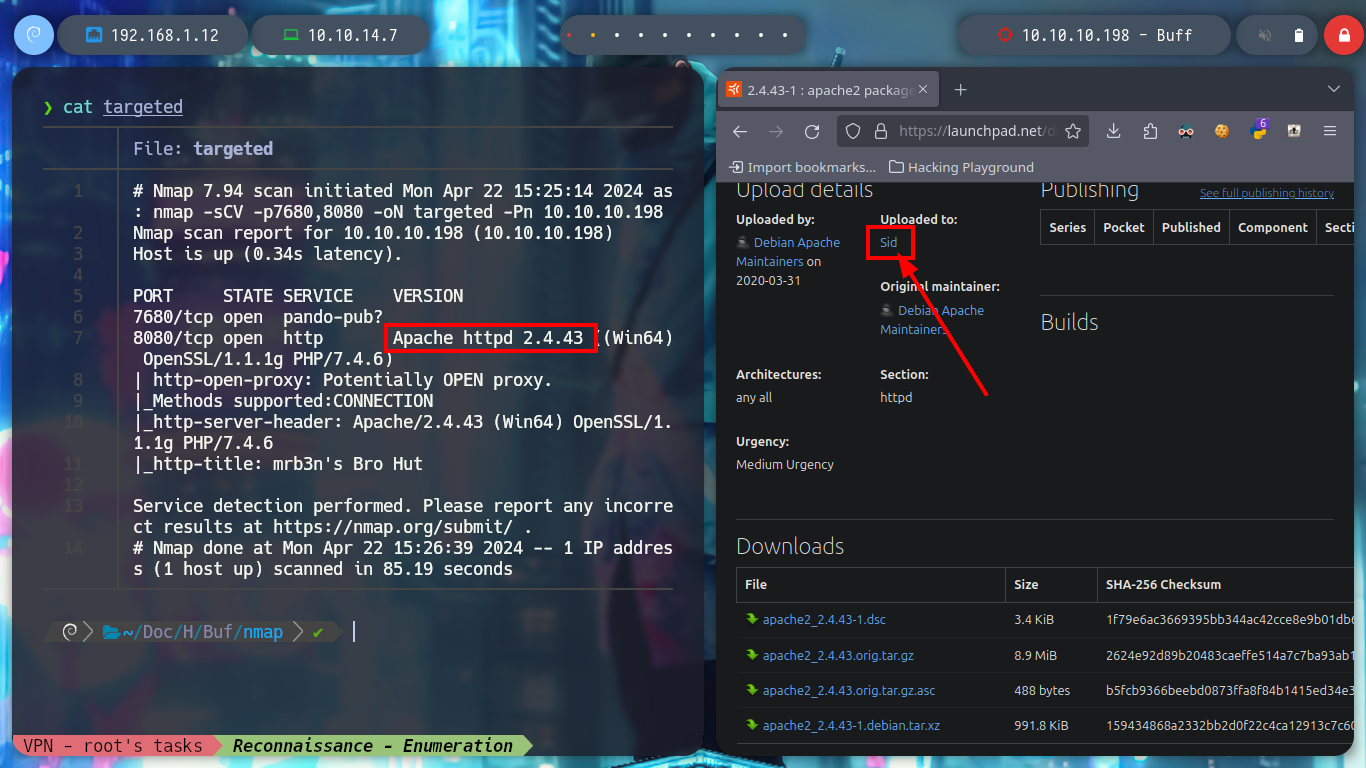Click the Python extension with badge 6

(1258, 130)
